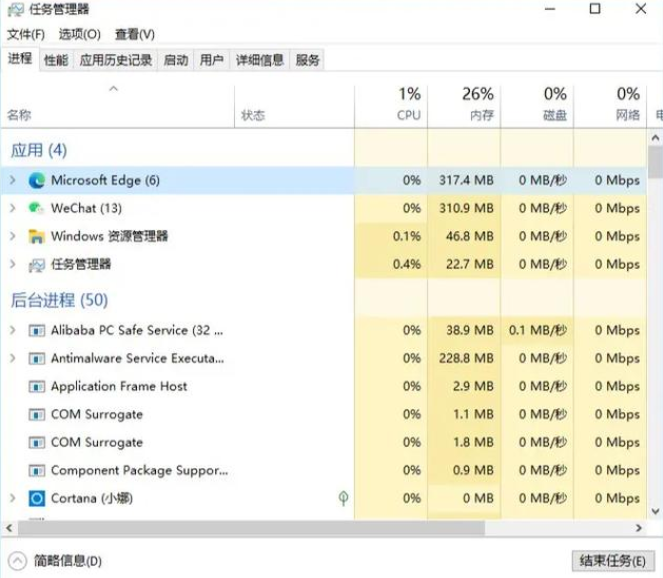Click the Windows 资源管理器 folder icon
Image resolution: width=663 pixels, height=578 pixels.
[36, 236]
